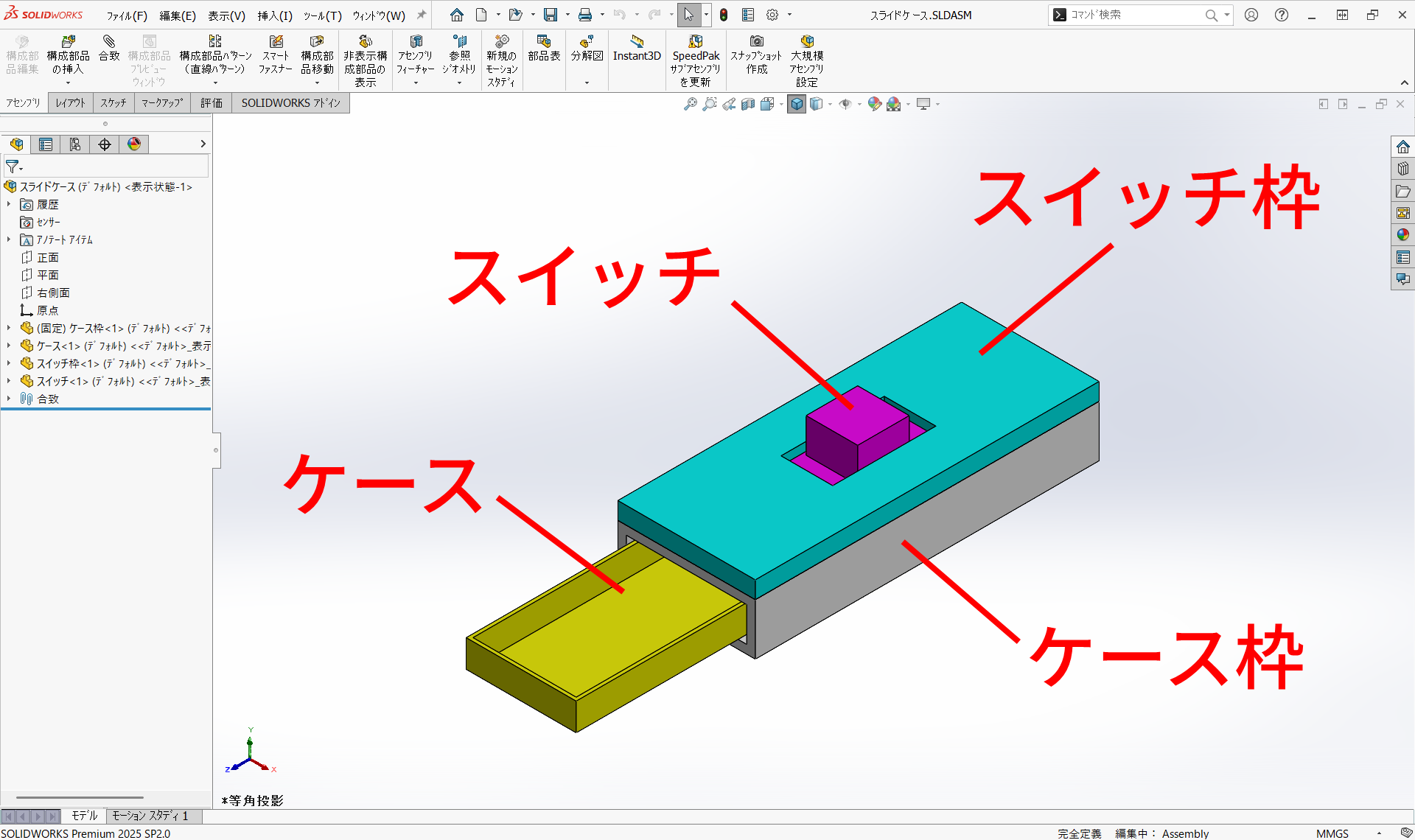Open the Options gear icon
Screen dimensions: 1415x840
click(772, 15)
